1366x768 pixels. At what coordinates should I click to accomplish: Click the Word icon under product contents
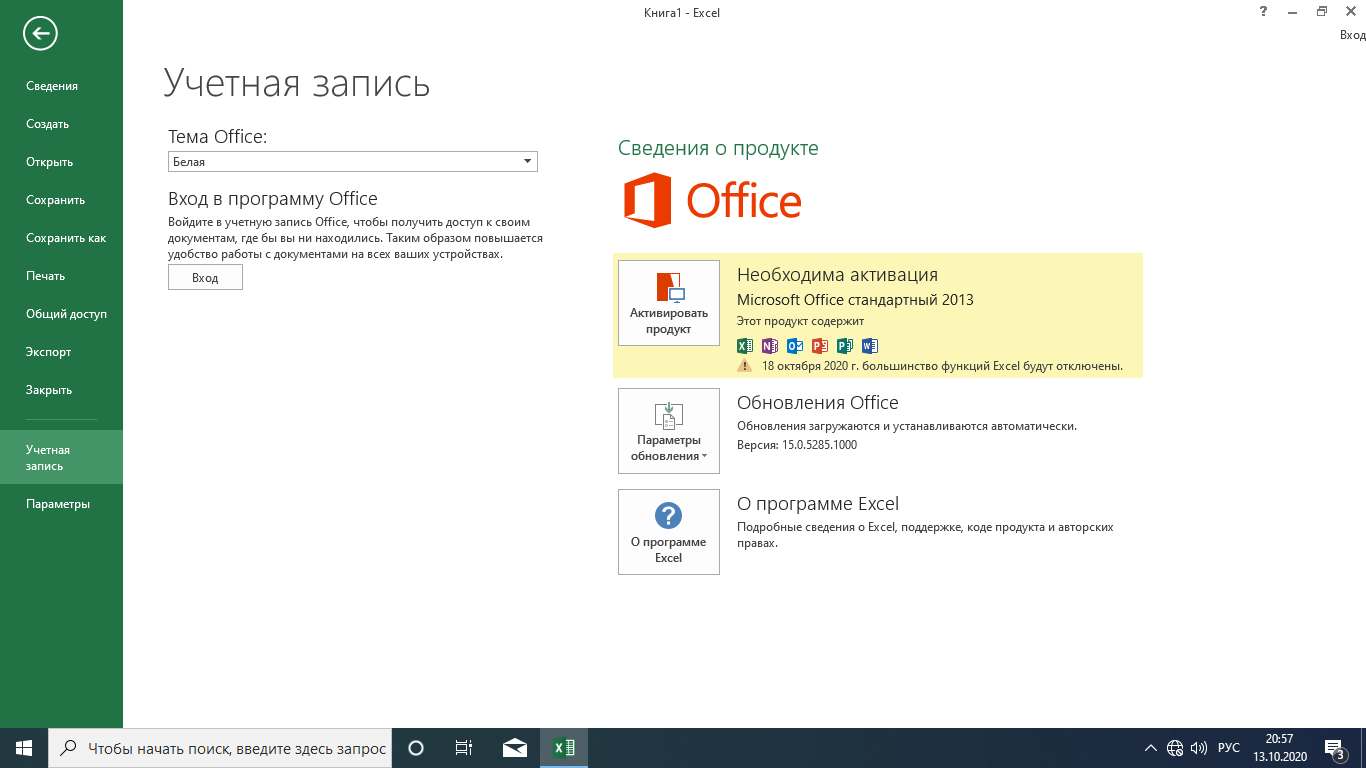pos(870,346)
